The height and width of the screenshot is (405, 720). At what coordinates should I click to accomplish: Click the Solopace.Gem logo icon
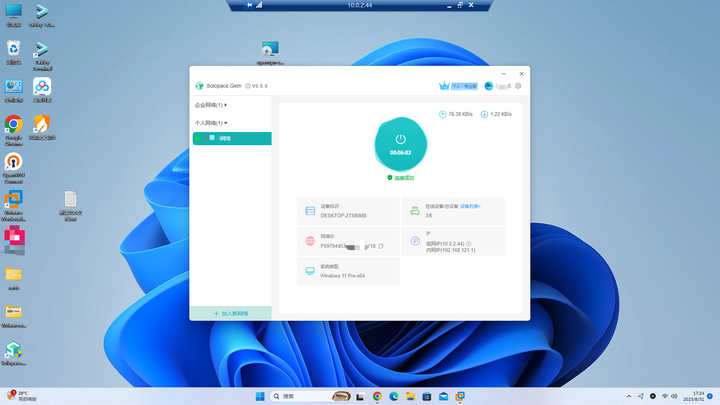pyautogui.click(x=199, y=86)
